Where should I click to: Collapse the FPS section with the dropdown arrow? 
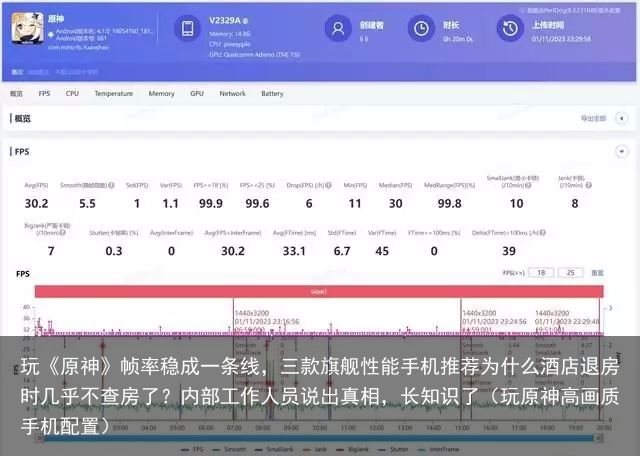pyautogui.click(x=622, y=151)
